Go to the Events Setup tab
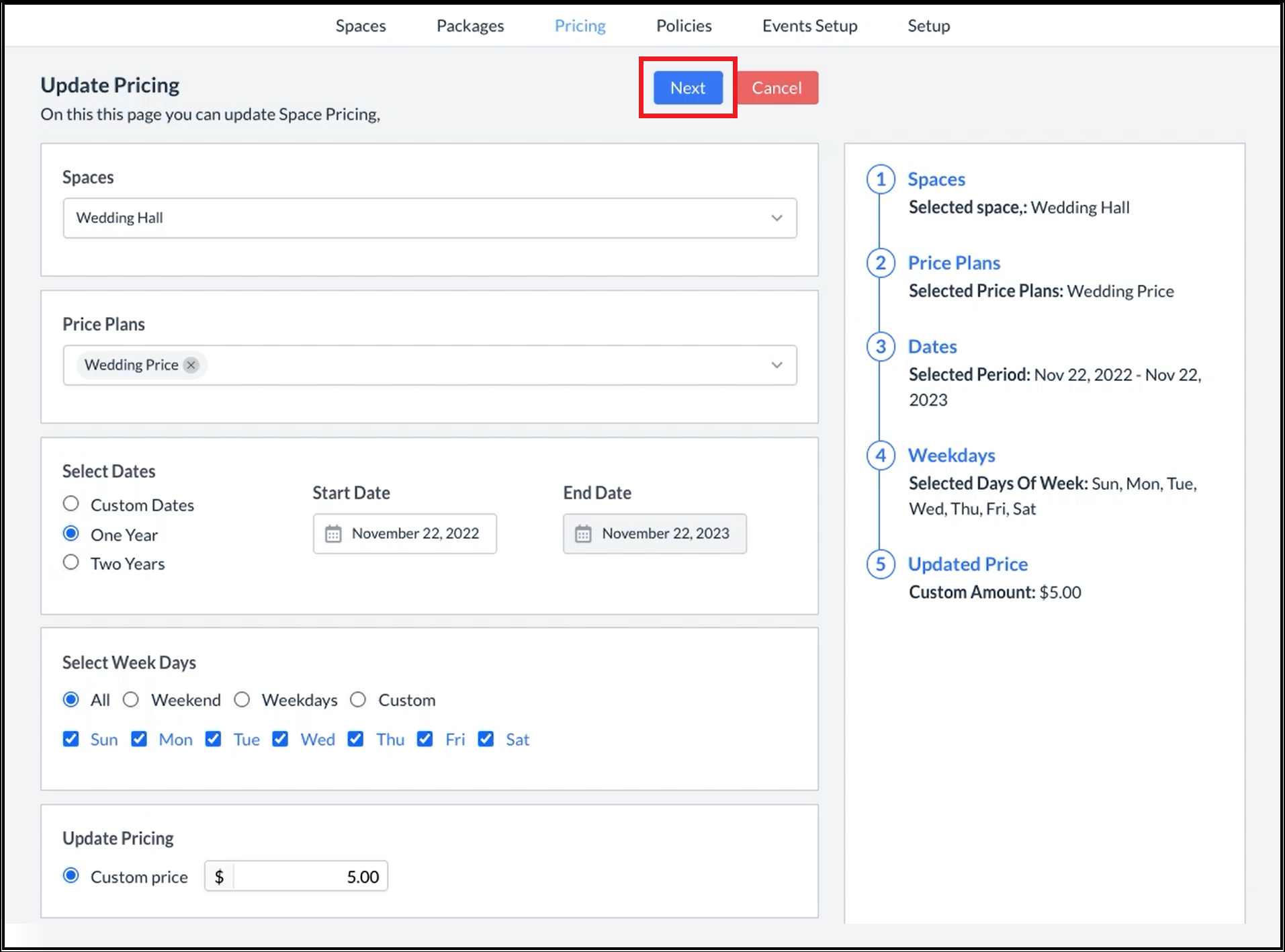 (x=809, y=26)
